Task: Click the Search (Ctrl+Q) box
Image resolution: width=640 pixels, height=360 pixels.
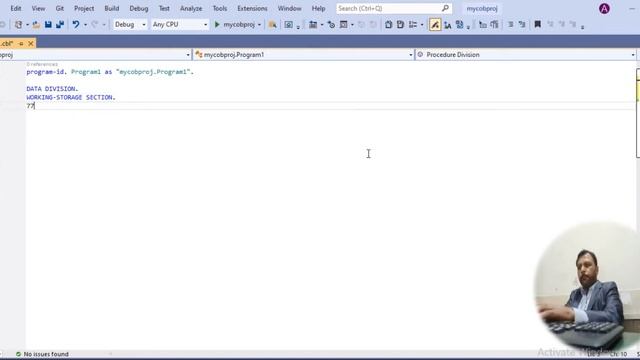Action: pos(394,8)
